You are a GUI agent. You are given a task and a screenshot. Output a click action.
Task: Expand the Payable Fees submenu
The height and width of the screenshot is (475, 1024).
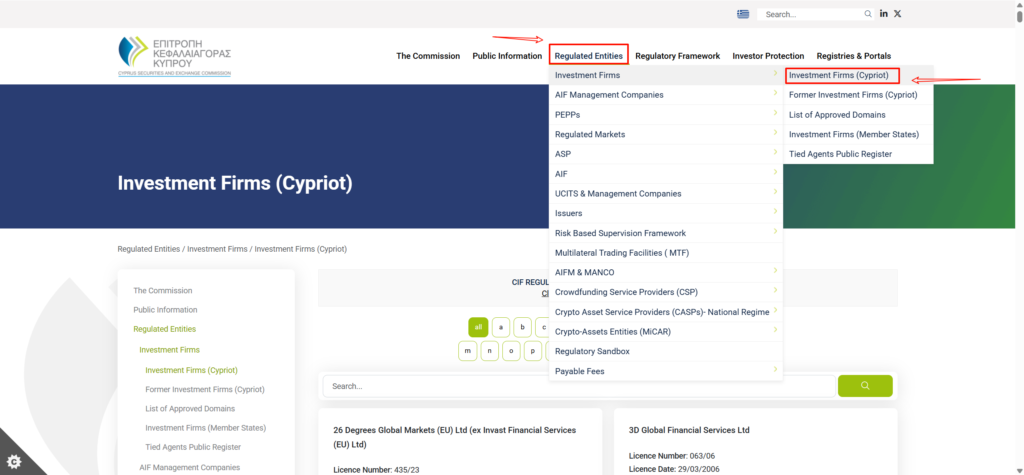[775, 371]
